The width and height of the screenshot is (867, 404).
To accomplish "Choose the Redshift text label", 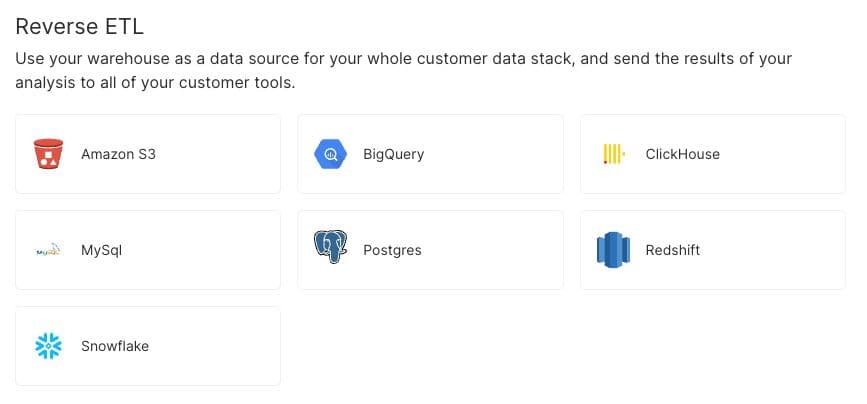I will point(672,250).
